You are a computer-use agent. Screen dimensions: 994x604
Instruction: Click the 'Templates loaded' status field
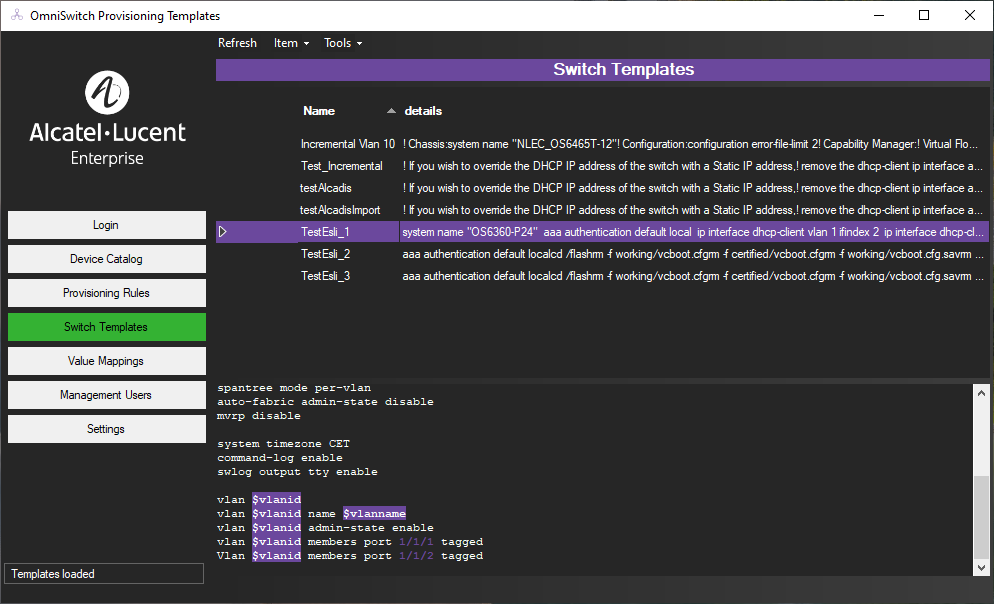point(104,574)
